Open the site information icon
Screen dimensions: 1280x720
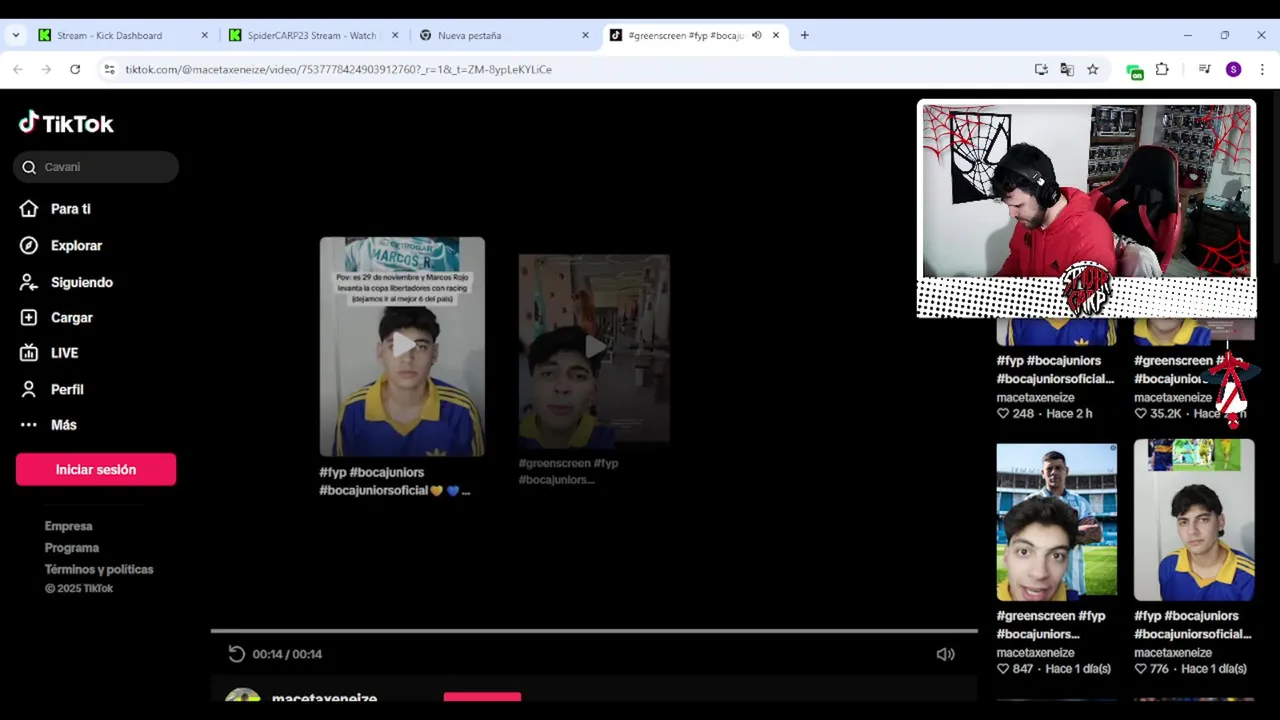[109, 69]
